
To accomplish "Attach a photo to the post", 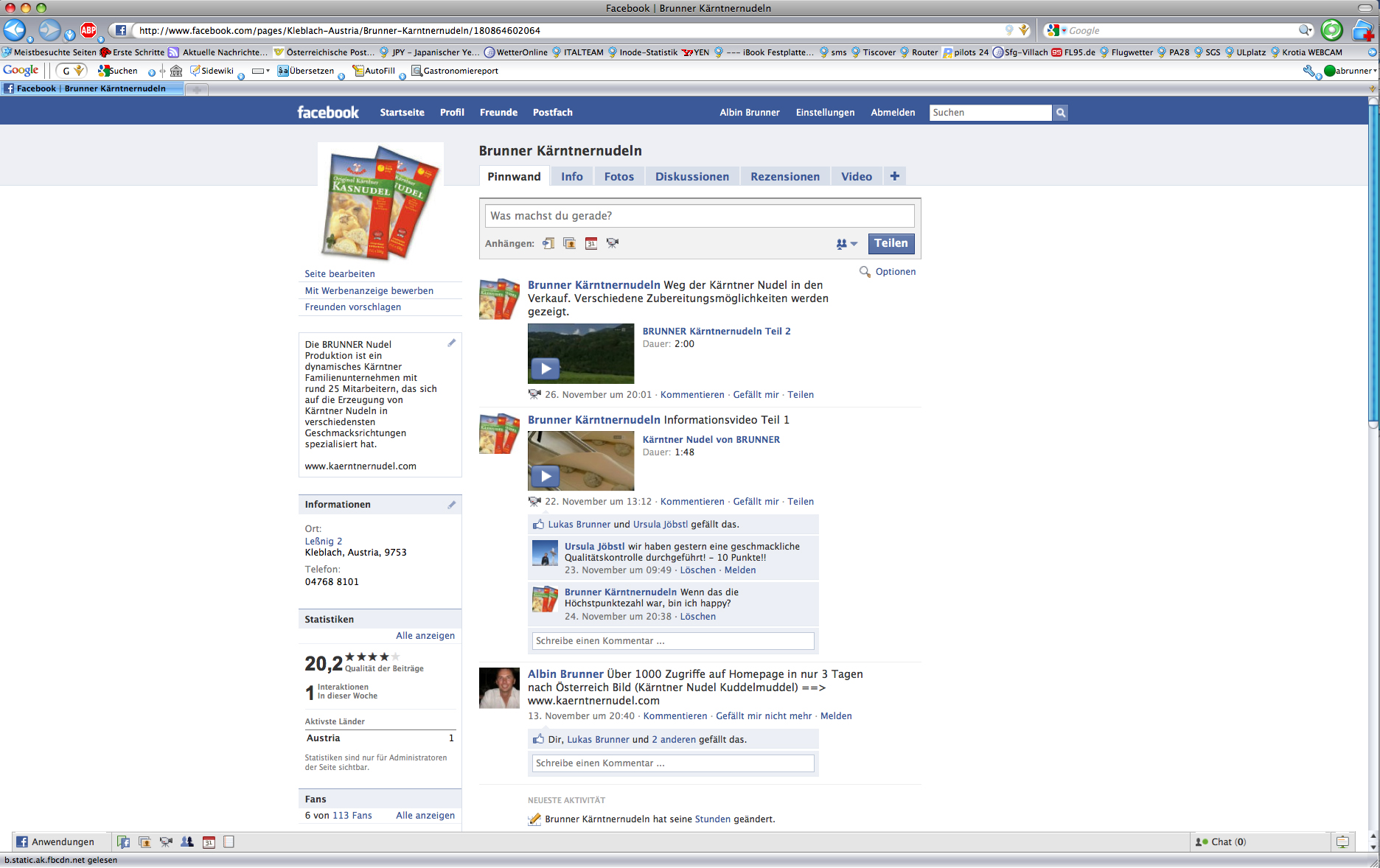I will click(x=570, y=244).
